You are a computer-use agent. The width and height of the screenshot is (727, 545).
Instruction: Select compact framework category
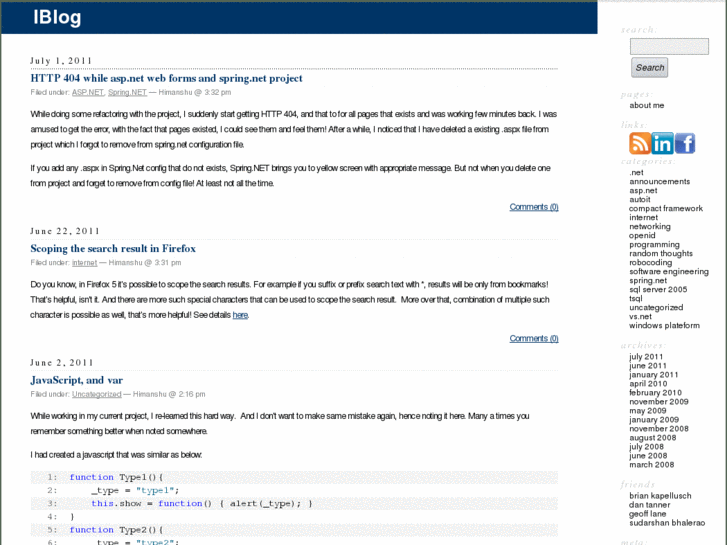[x=665, y=208]
